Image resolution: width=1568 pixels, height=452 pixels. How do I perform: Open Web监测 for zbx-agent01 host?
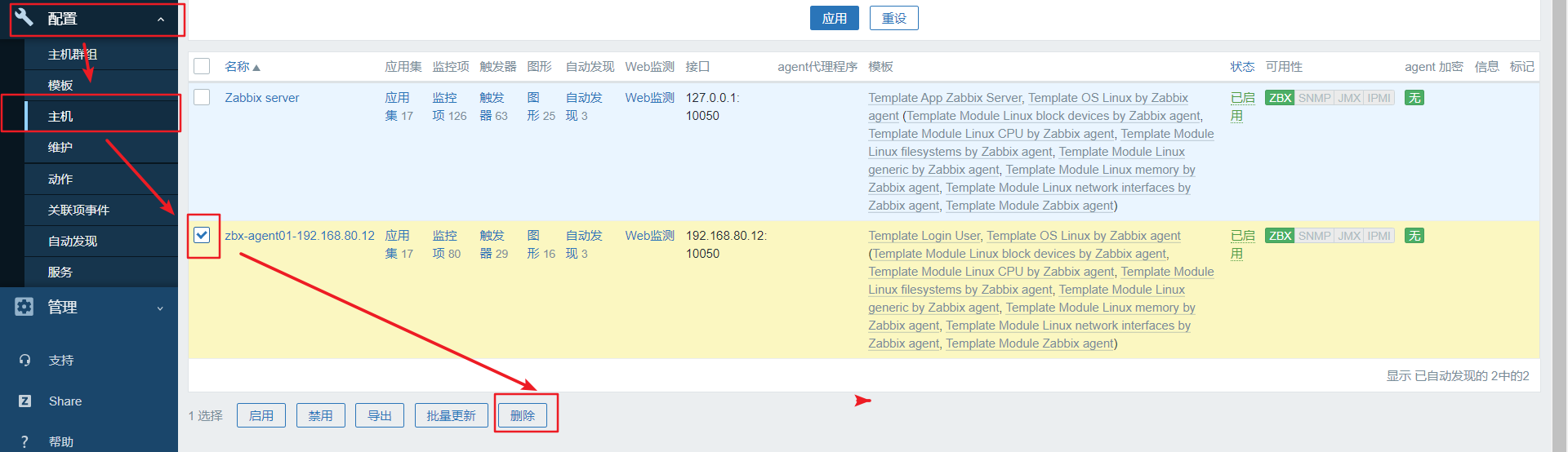(649, 236)
